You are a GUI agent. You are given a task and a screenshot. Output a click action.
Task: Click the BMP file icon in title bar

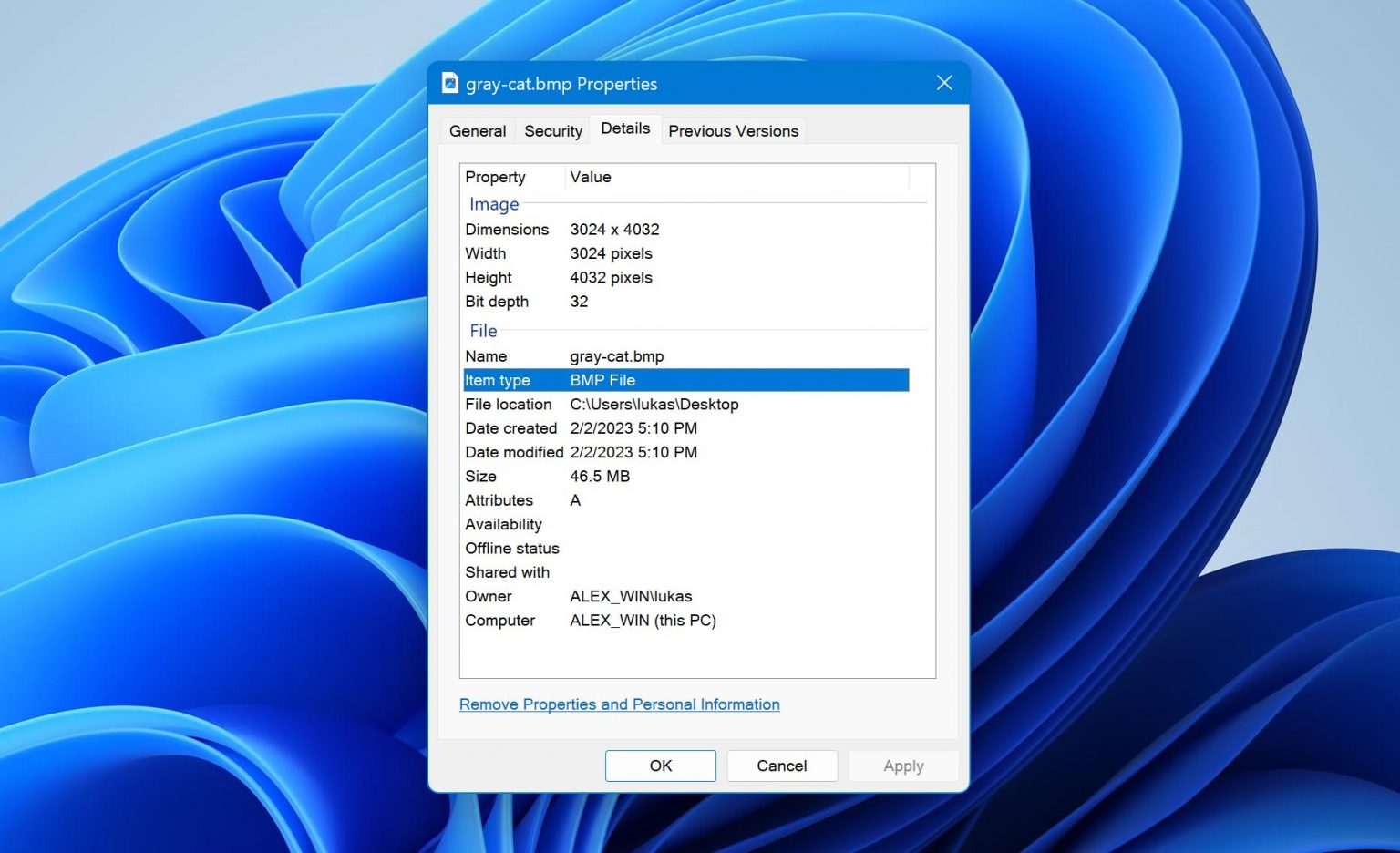coord(449,83)
